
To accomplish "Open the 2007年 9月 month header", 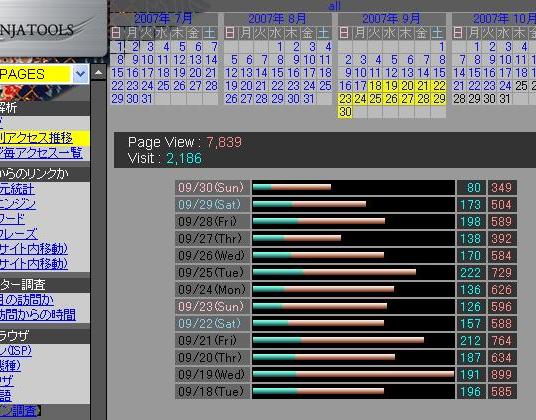I will [391, 18].
